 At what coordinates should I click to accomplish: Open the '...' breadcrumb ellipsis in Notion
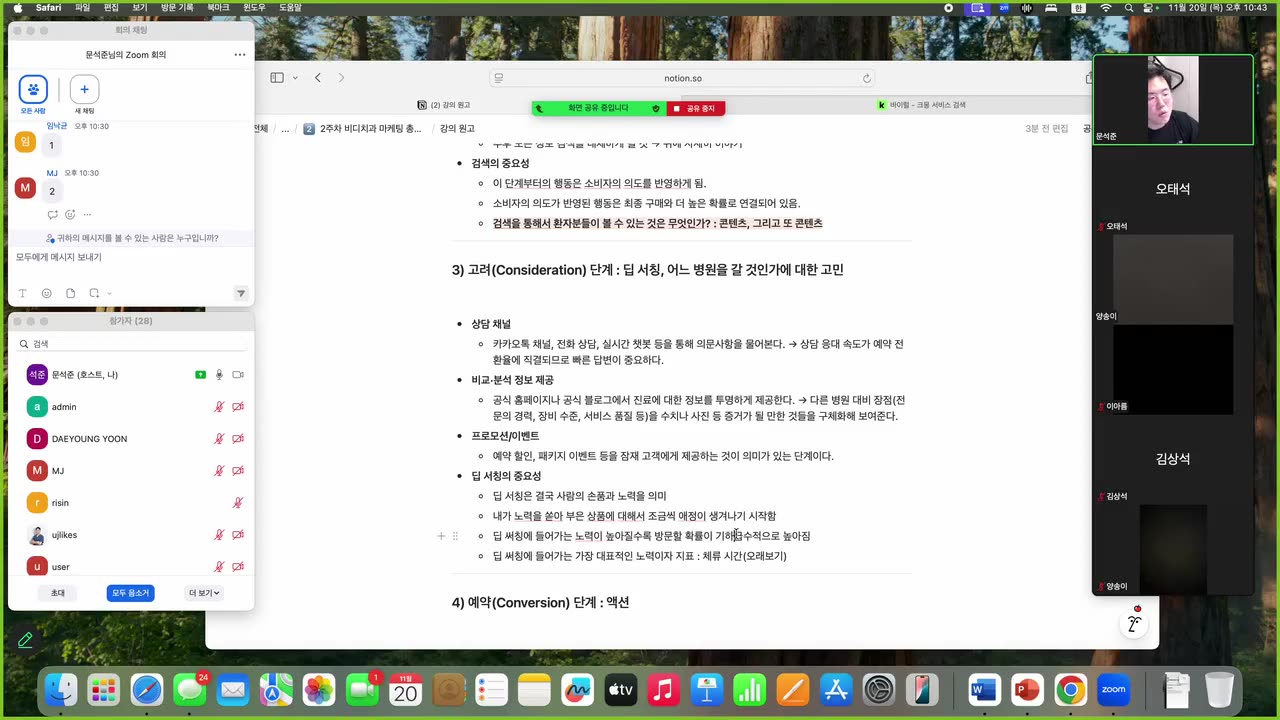click(285, 129)
